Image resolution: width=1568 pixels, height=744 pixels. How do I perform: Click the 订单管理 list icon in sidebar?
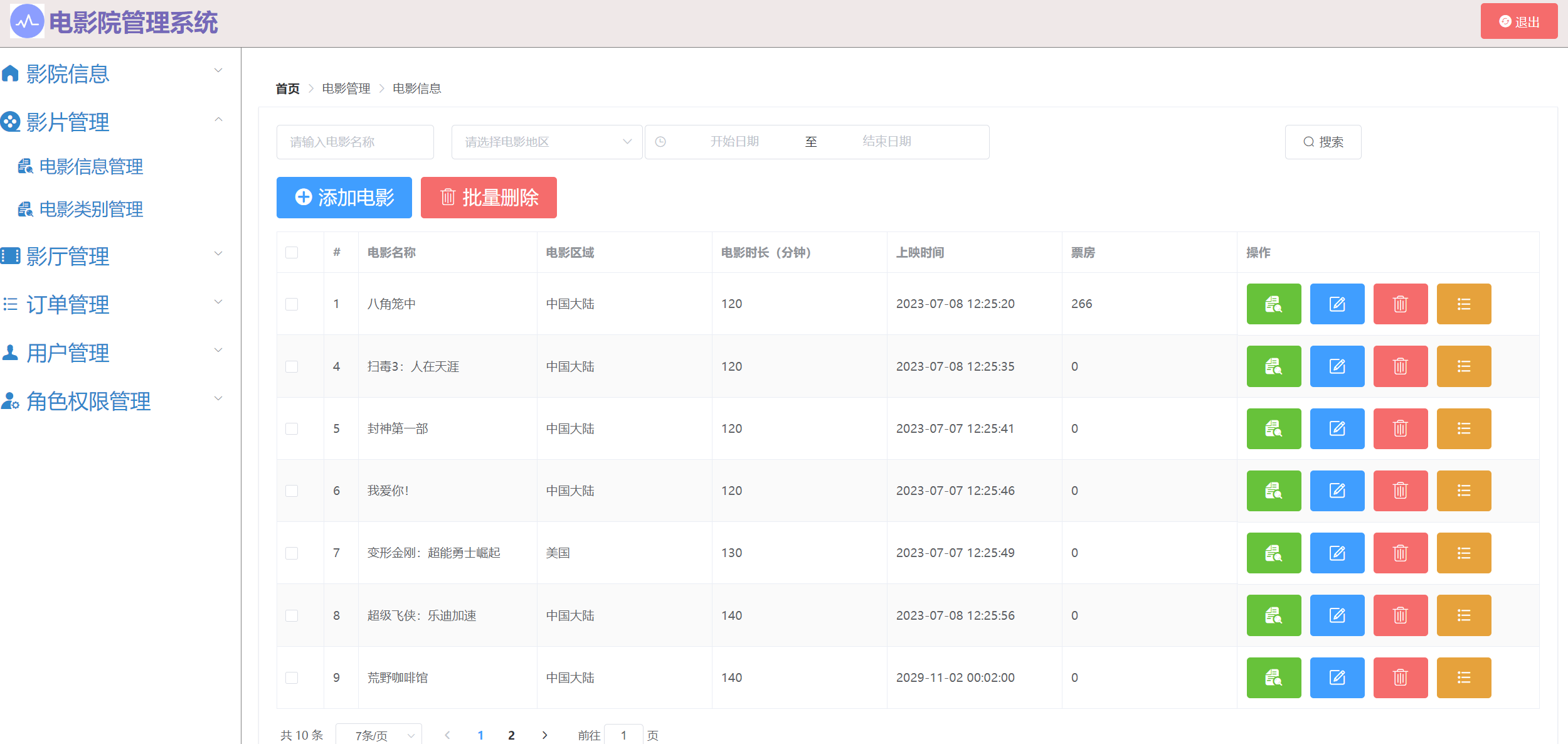(10, 304)
